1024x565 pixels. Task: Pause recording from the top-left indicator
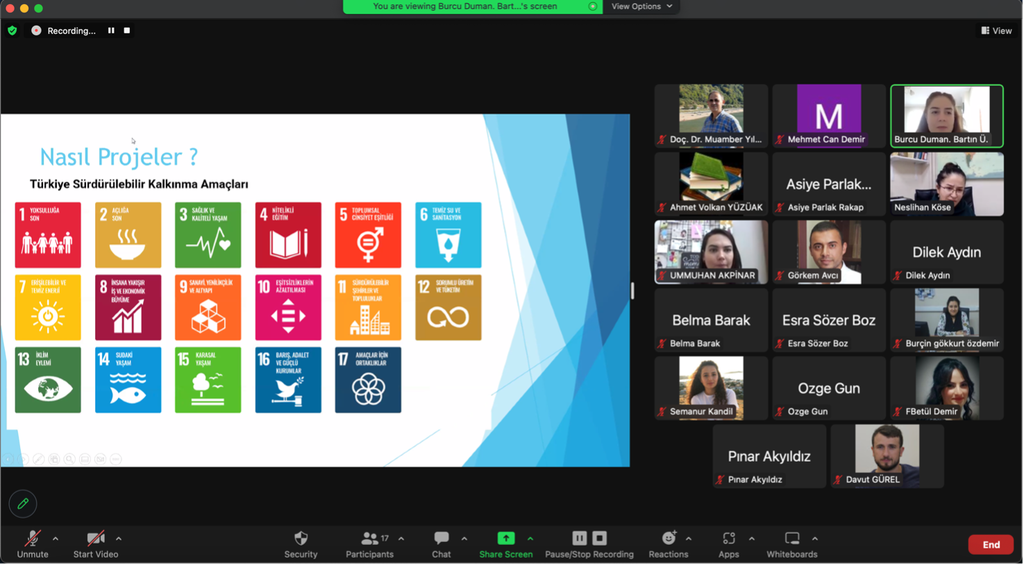pos(111,31)
